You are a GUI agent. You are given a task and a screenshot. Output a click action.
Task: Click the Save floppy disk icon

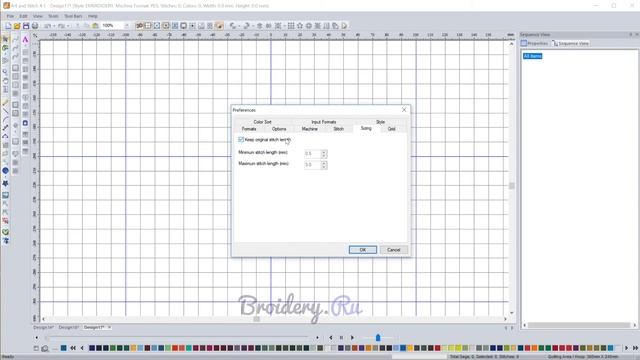coord(26,26)
